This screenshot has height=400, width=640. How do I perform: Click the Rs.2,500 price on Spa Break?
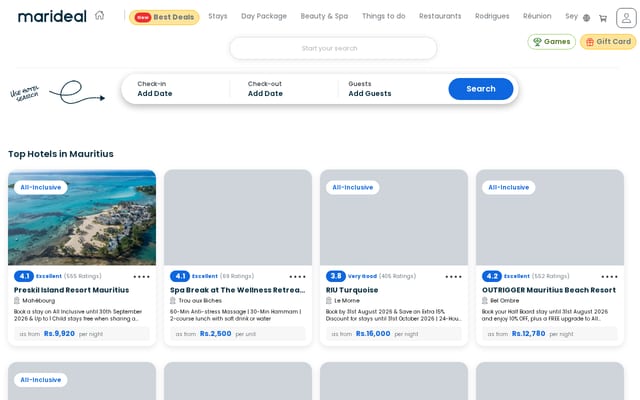click(216, 333)
